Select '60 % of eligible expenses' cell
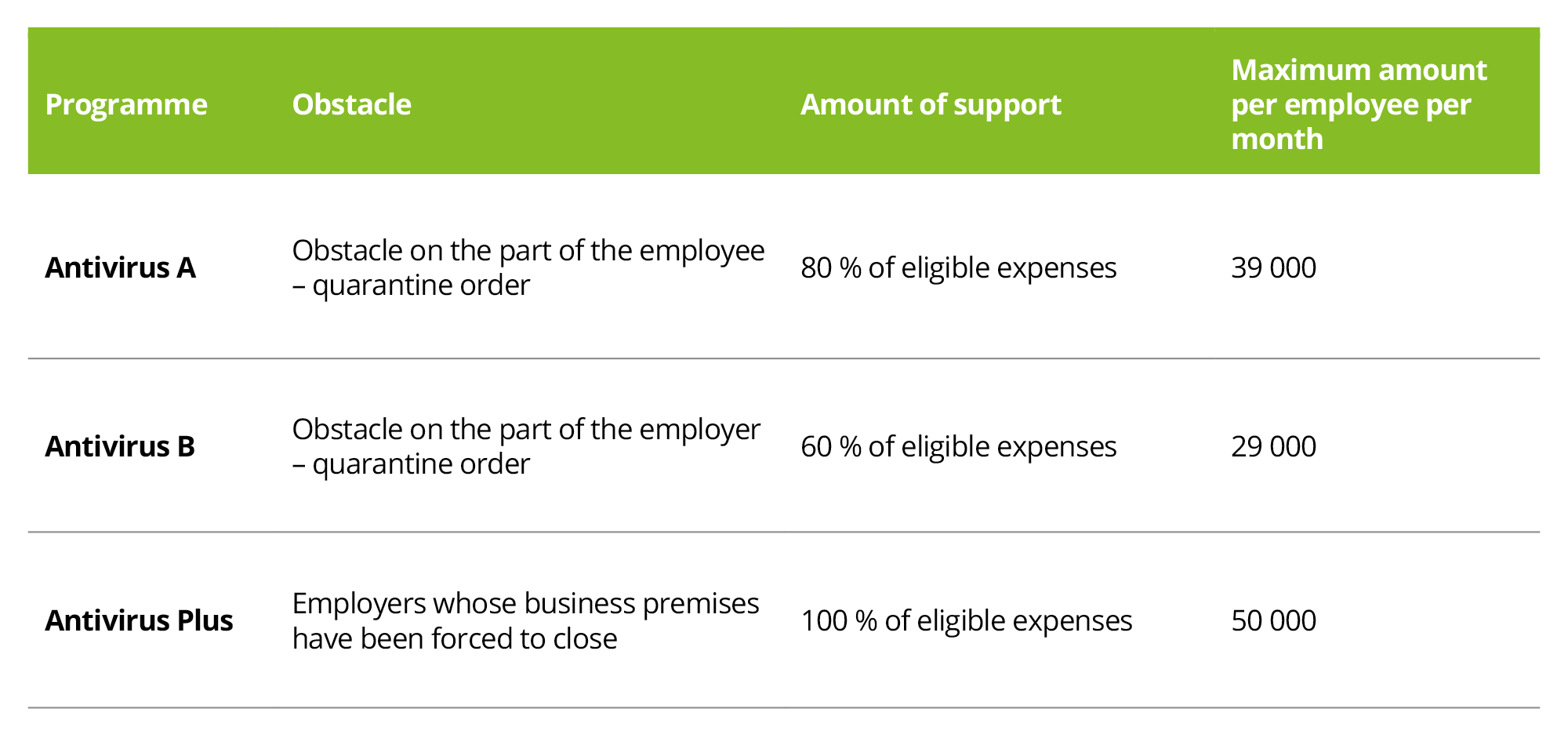Viewport: 1568px width, 738px height. [958, 447]
